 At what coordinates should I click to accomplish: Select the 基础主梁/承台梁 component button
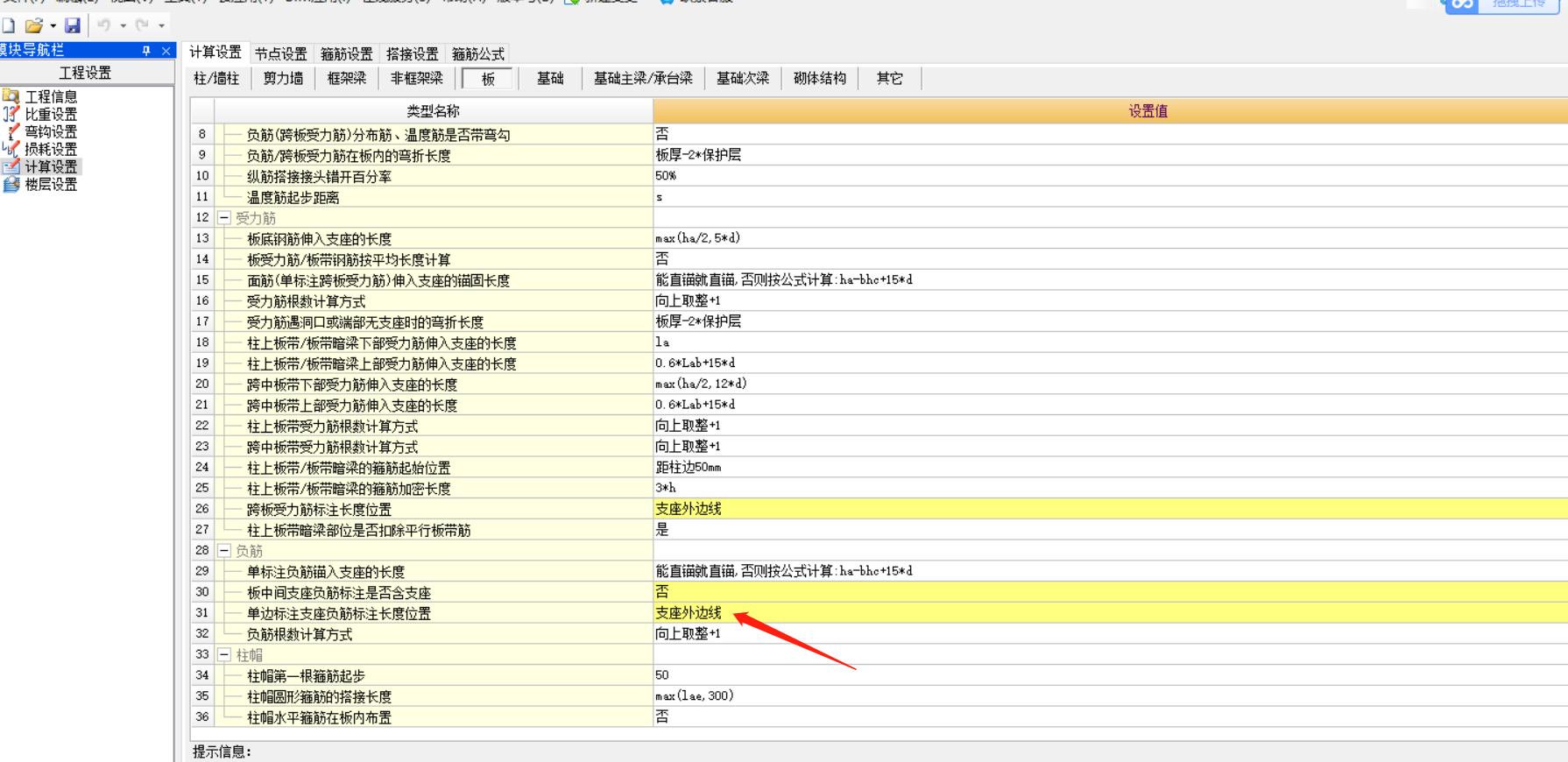(643, 79)
